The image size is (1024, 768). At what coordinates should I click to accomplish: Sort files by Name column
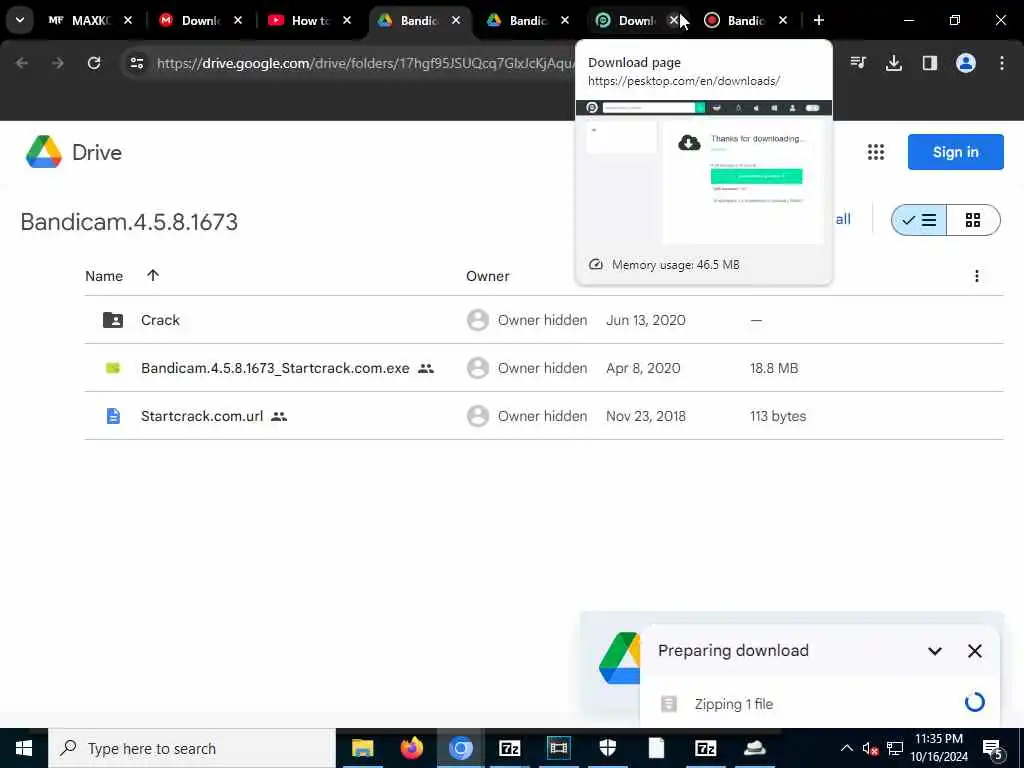pyautogui.click(x=104, y=276)
